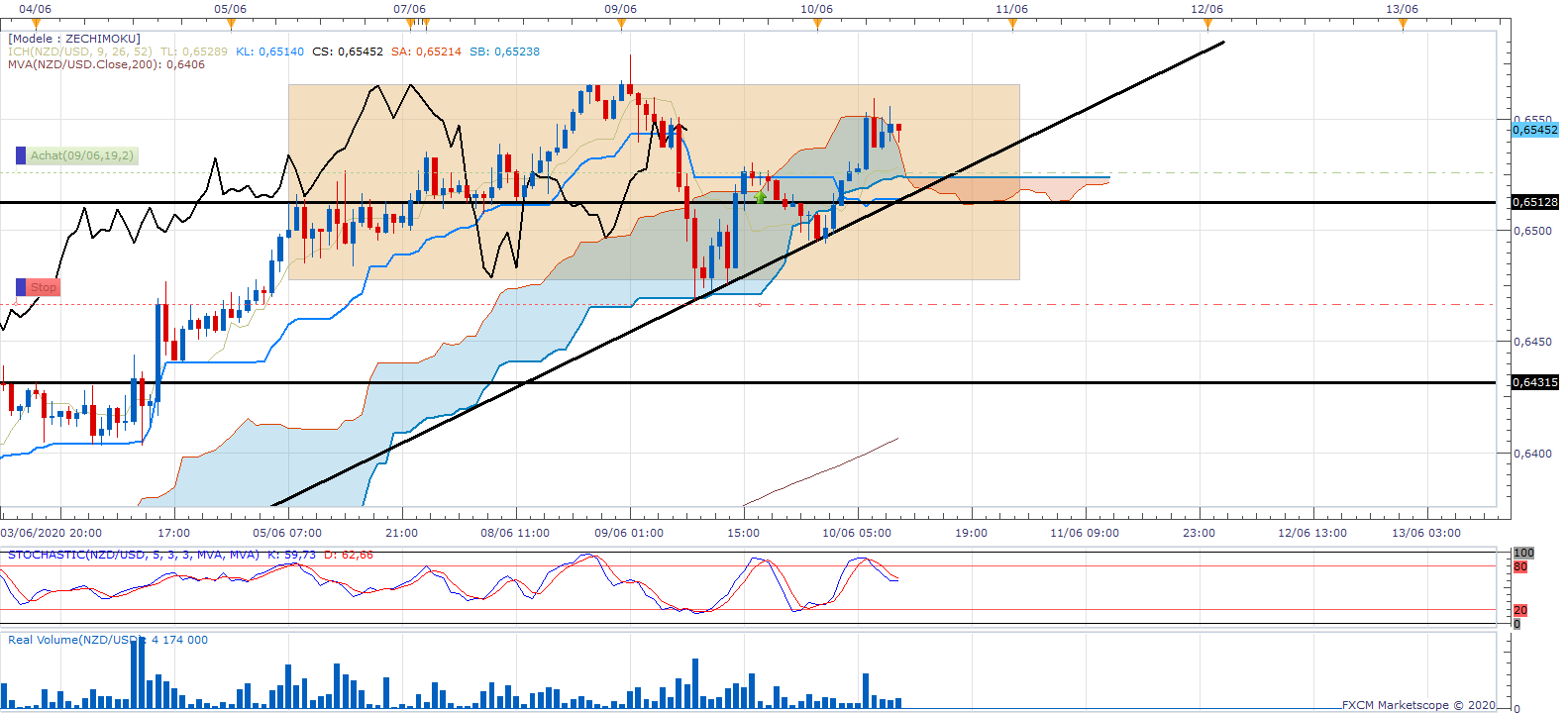Click the orange marker under the 05/06 date
Screen dimensions: 1568x713
coord(231,24)
